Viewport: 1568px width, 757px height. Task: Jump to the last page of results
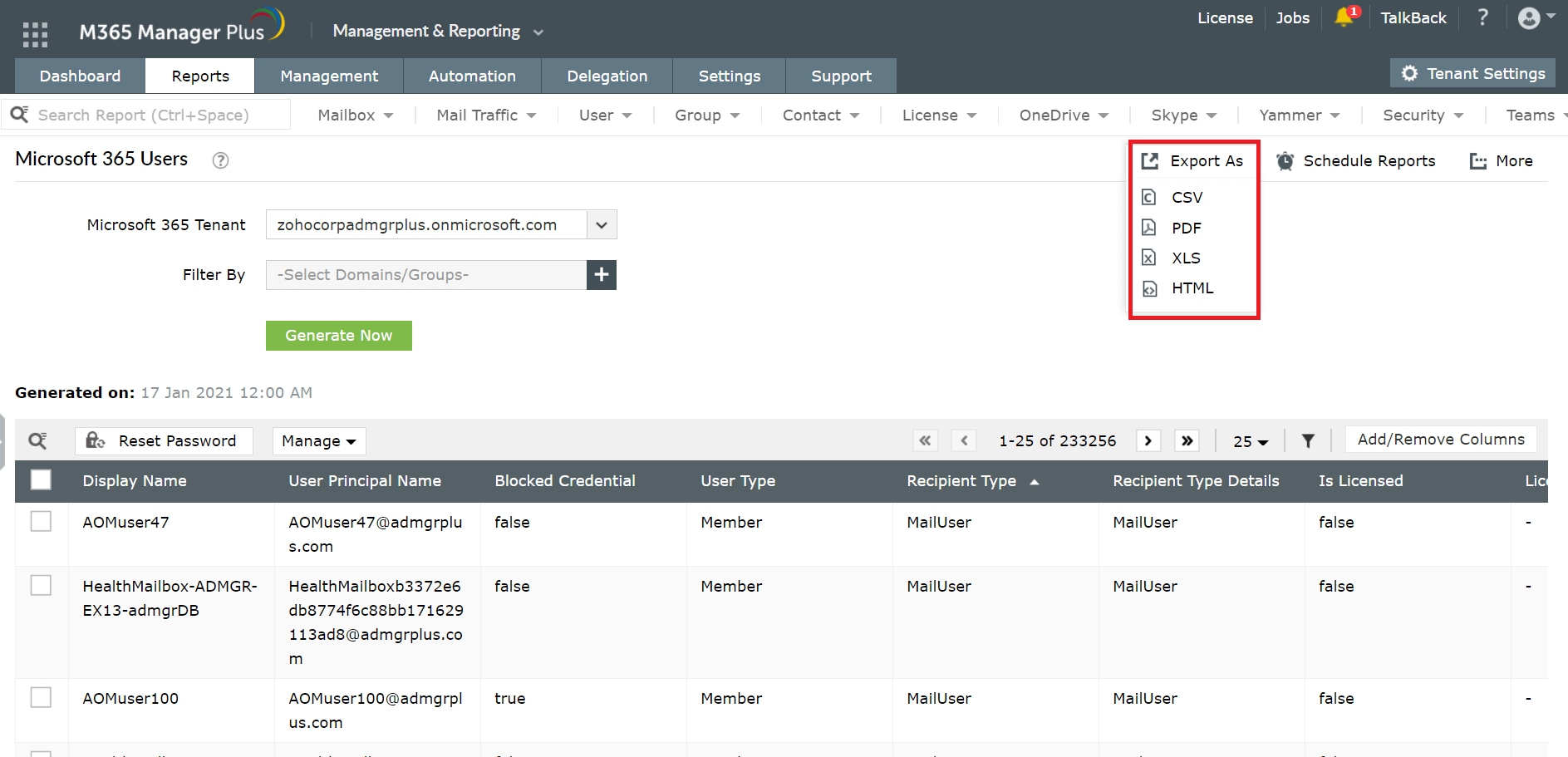click(x=1187, y=440)
